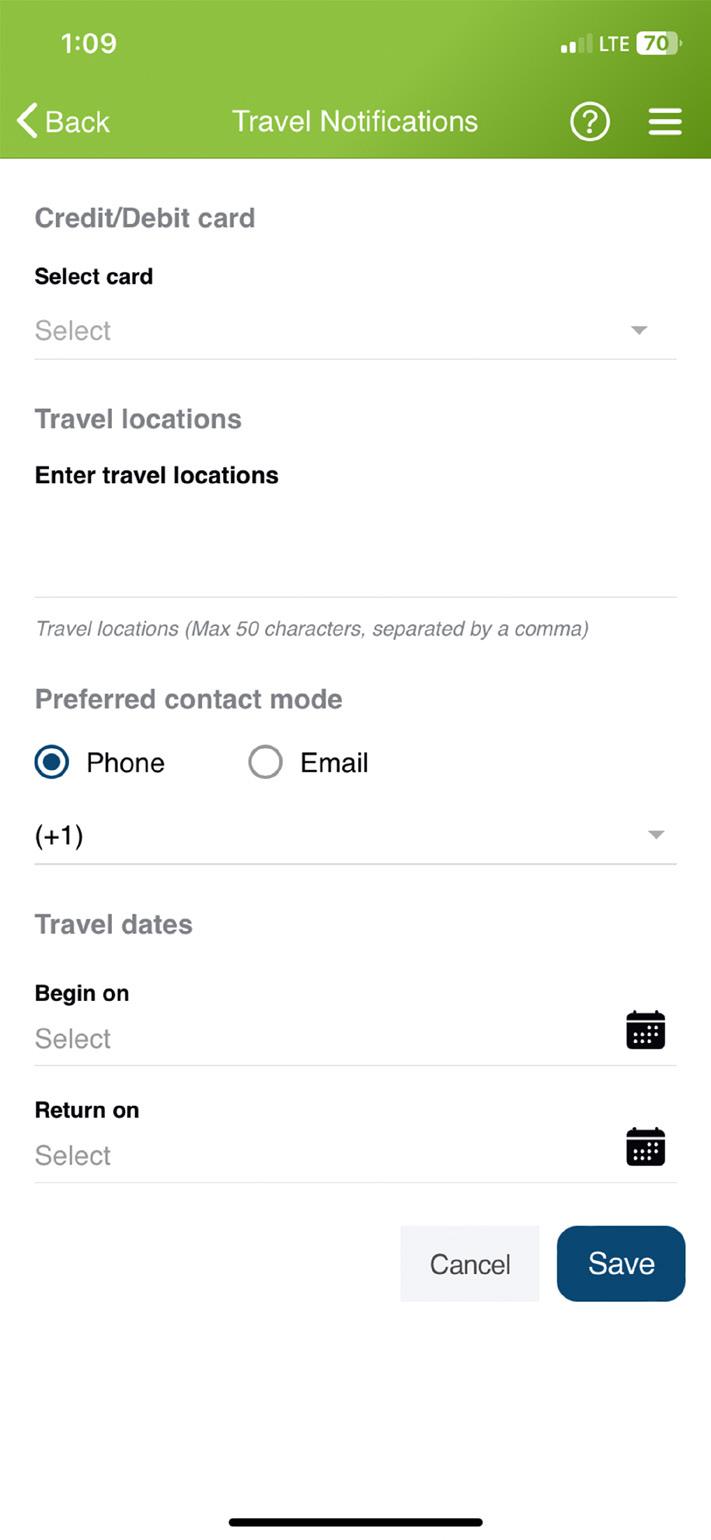Expand the Select card dropdown arrow
Screen dimensions: 711x1540
[639, 330]
